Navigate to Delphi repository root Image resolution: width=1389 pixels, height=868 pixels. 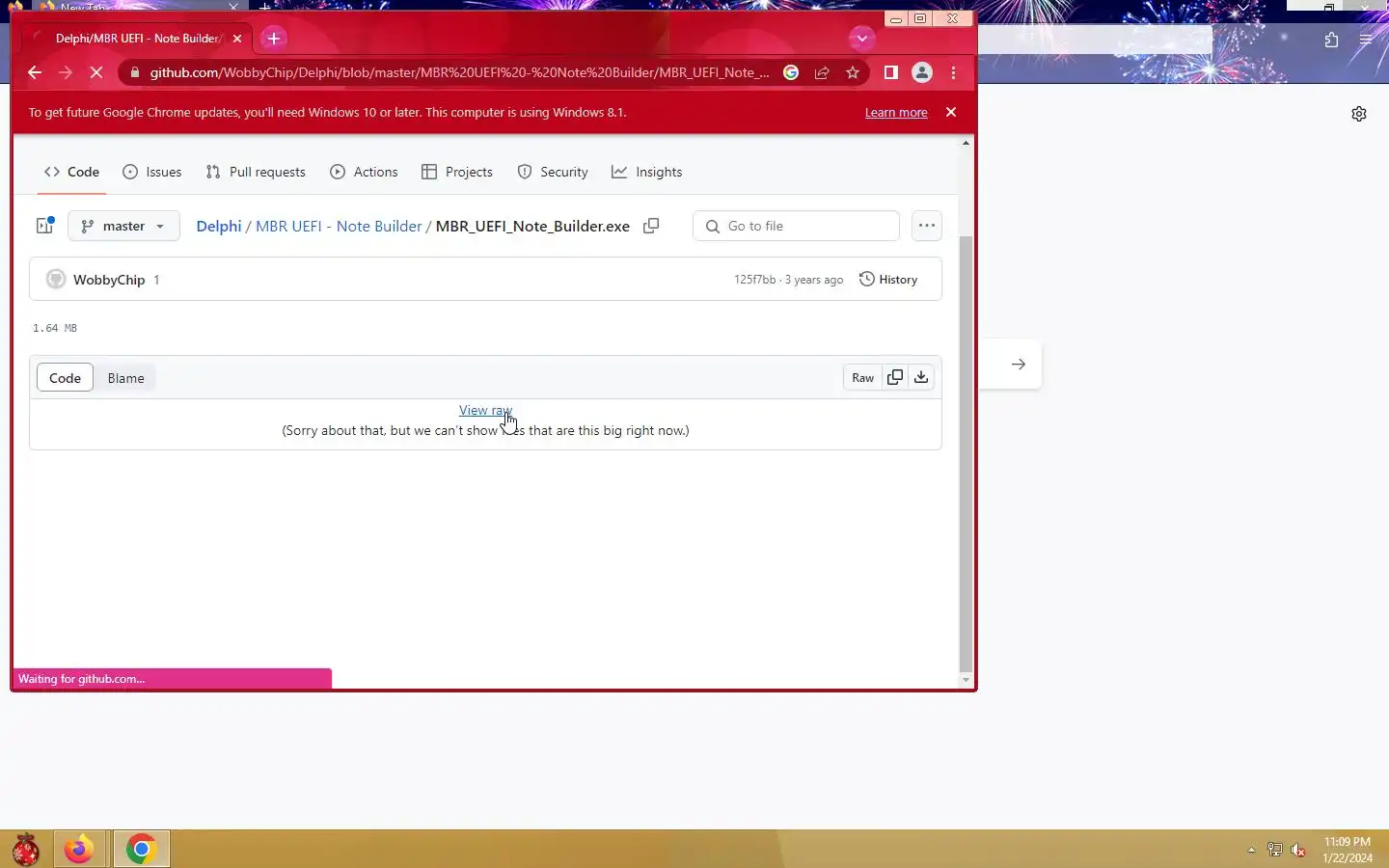click(219, 226)
